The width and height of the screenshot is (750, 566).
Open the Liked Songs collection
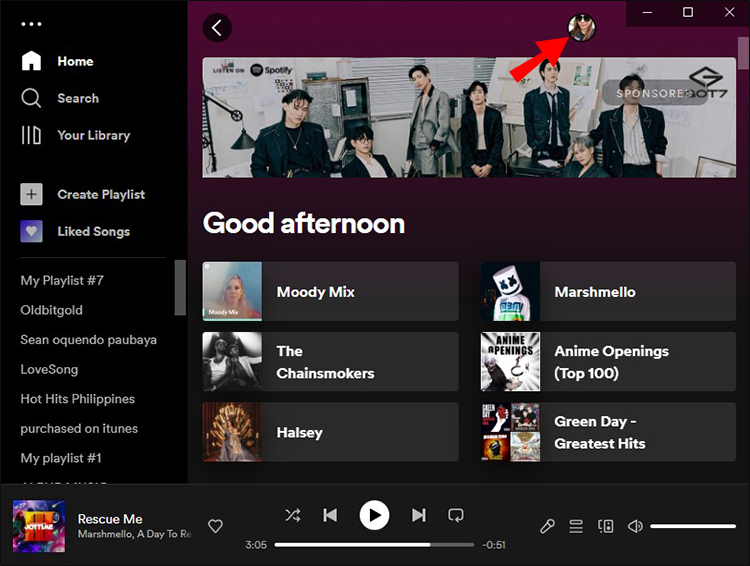[75, 231]
